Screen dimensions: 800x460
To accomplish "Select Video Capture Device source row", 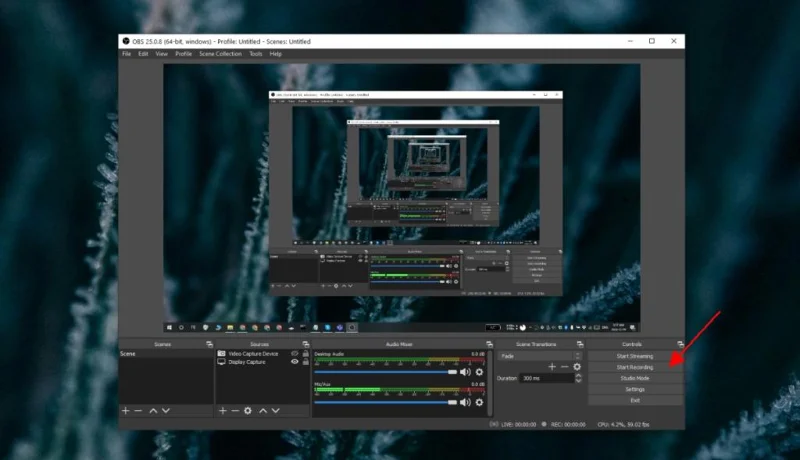I will [x=263, y=353].
